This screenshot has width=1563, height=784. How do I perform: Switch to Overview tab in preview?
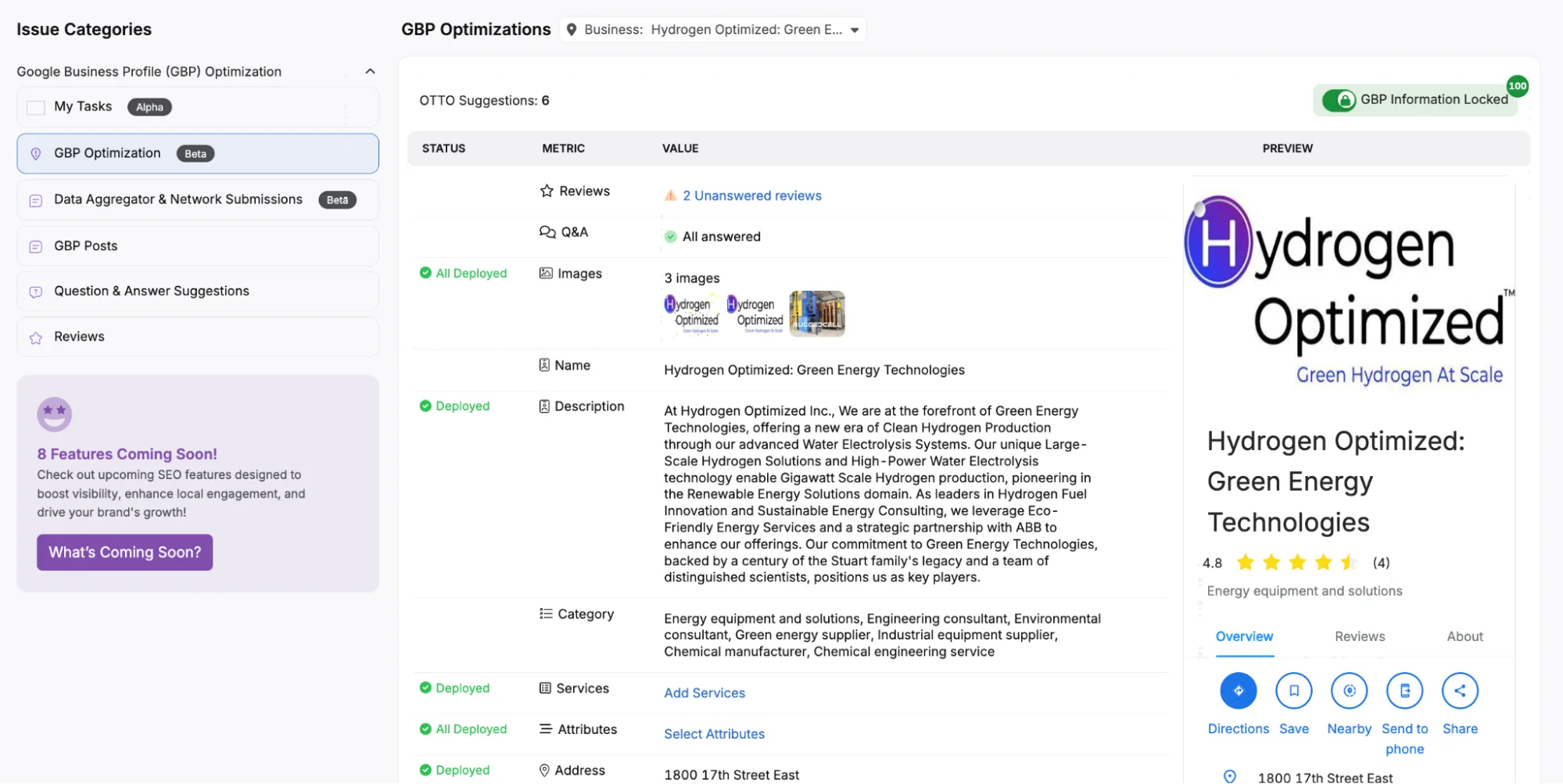[1244, 637]
